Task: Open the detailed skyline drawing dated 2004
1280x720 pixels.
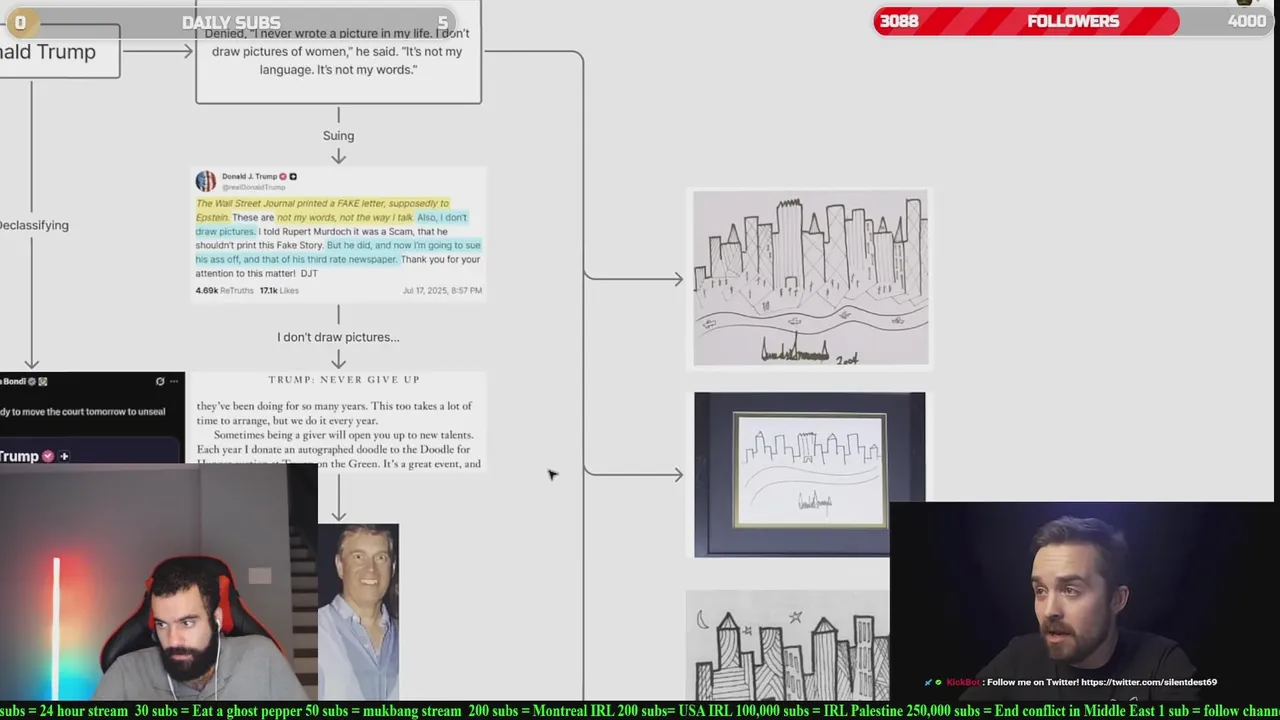Action: 811,278
